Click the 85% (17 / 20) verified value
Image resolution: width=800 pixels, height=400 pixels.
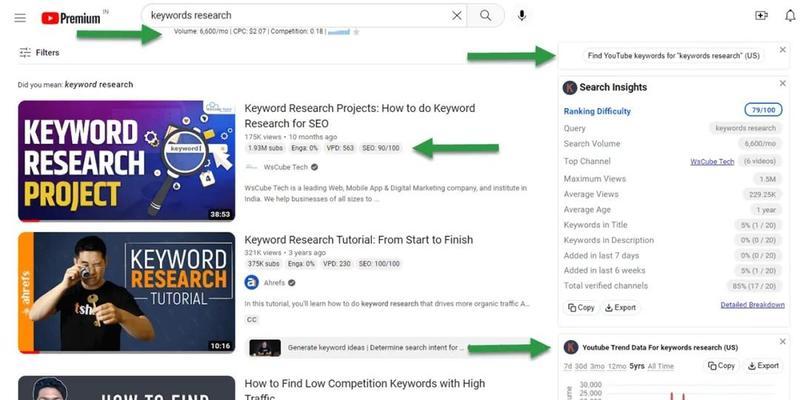tap(755, 286)
